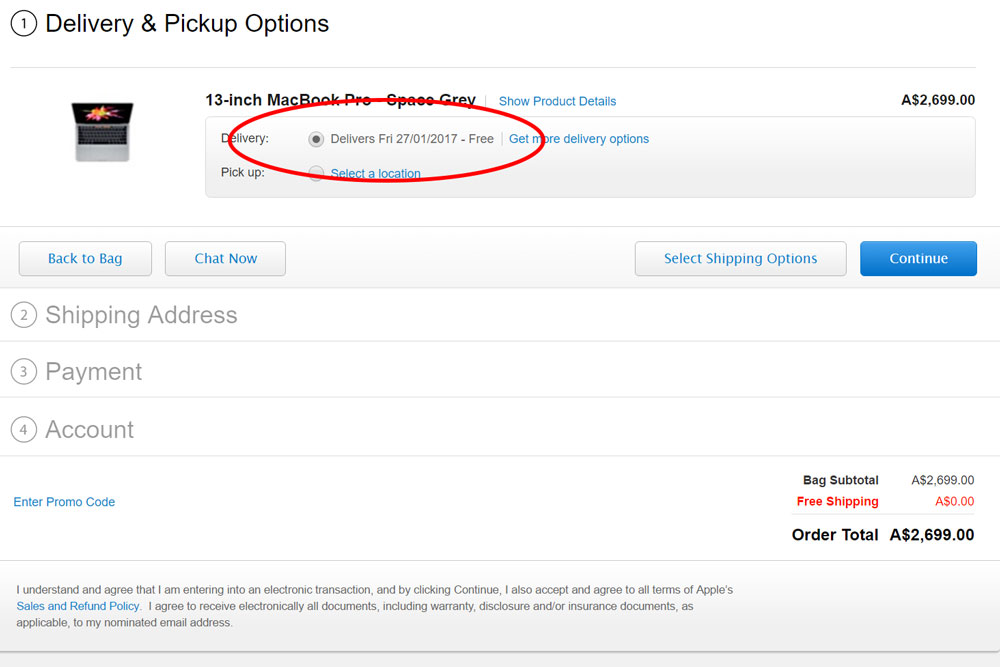Click the step 2 circle icon
Image resolution: width=1000 pixels, height=667 pixels.
pyautogui.click(x=24, y=315)
